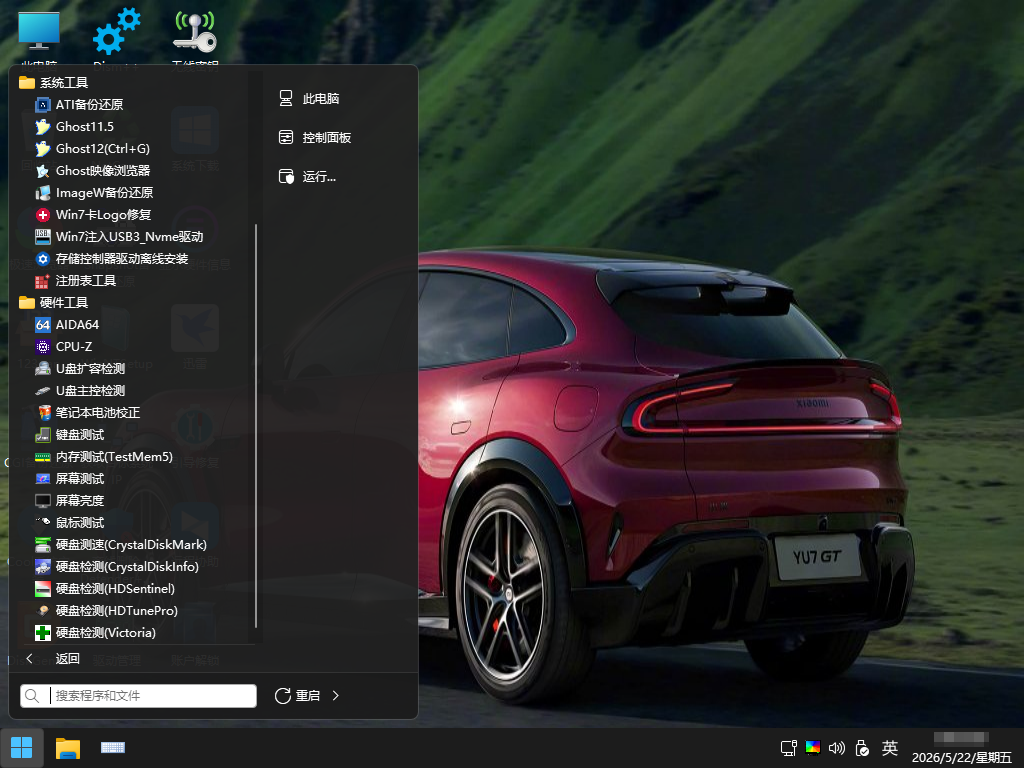This screenshot has height=768, width=1024.
Task: Click the Windows Start button
Action: pyautogui.click(x=22, y=748)
